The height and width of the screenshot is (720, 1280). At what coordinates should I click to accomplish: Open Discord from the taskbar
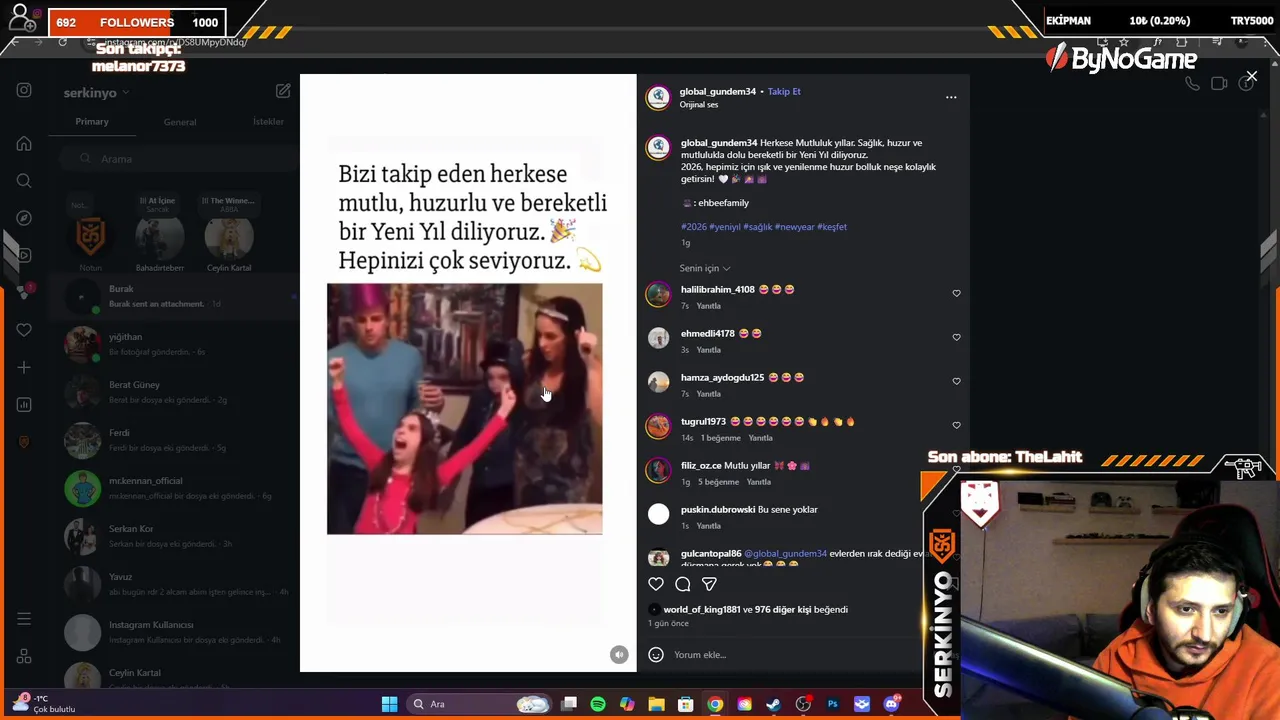[x=891, y=704]
